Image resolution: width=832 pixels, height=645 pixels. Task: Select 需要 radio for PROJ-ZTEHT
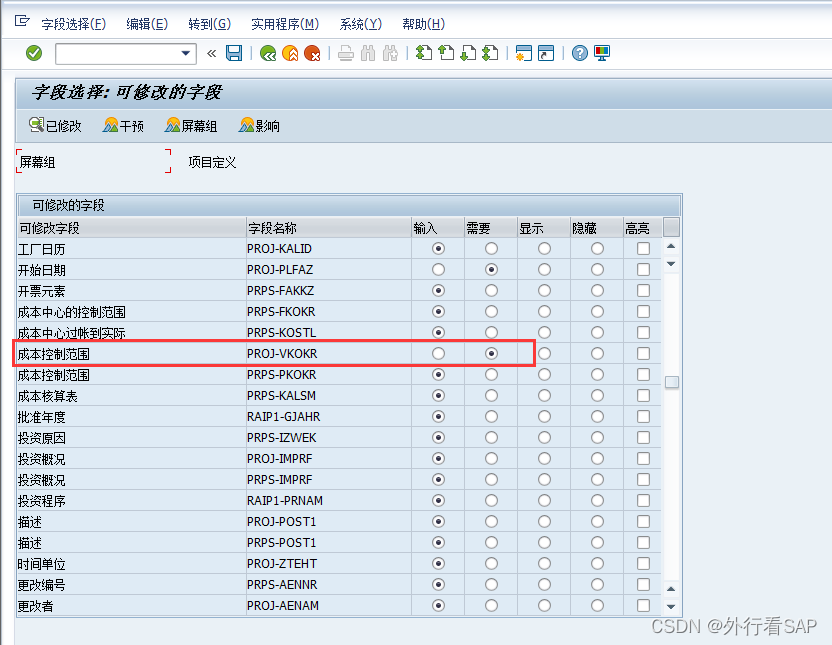pos(491,563)
